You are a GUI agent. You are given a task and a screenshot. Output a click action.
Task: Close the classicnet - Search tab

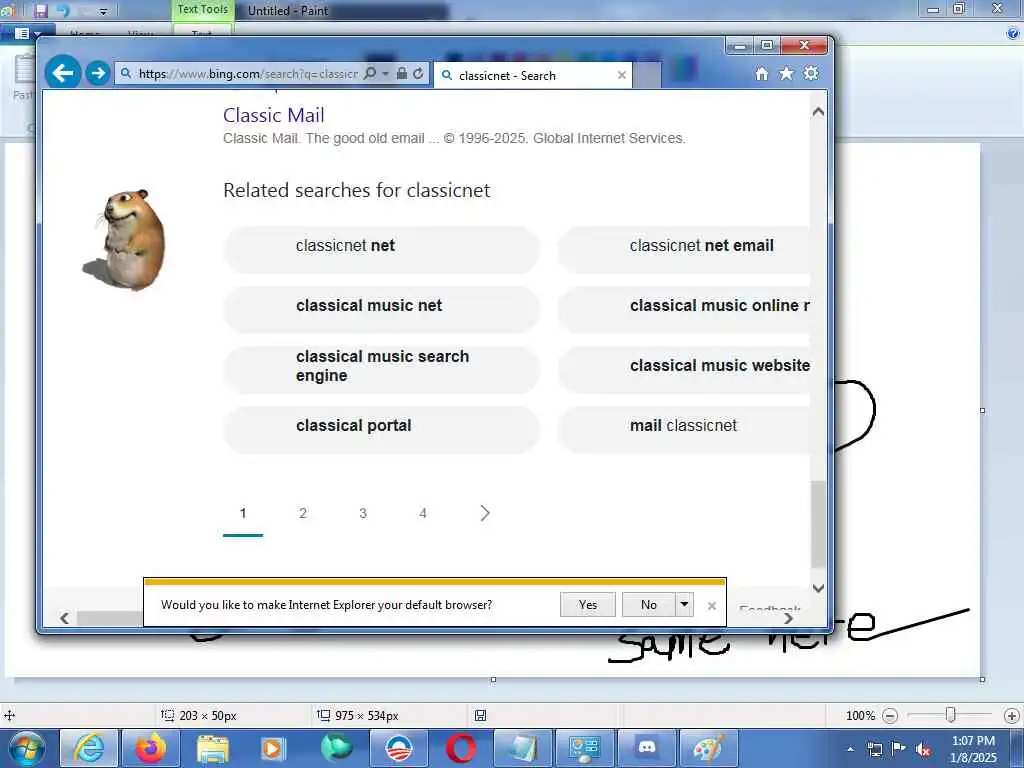click(622, 75)
